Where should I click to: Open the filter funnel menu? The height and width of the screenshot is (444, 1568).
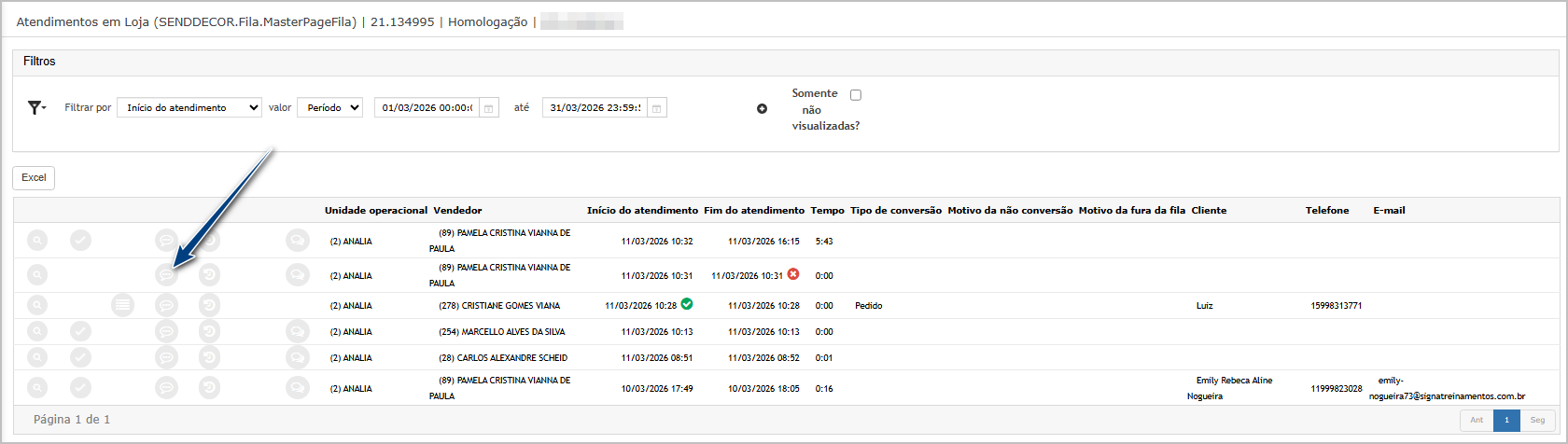pyautogui.click(x=36, y=108)
